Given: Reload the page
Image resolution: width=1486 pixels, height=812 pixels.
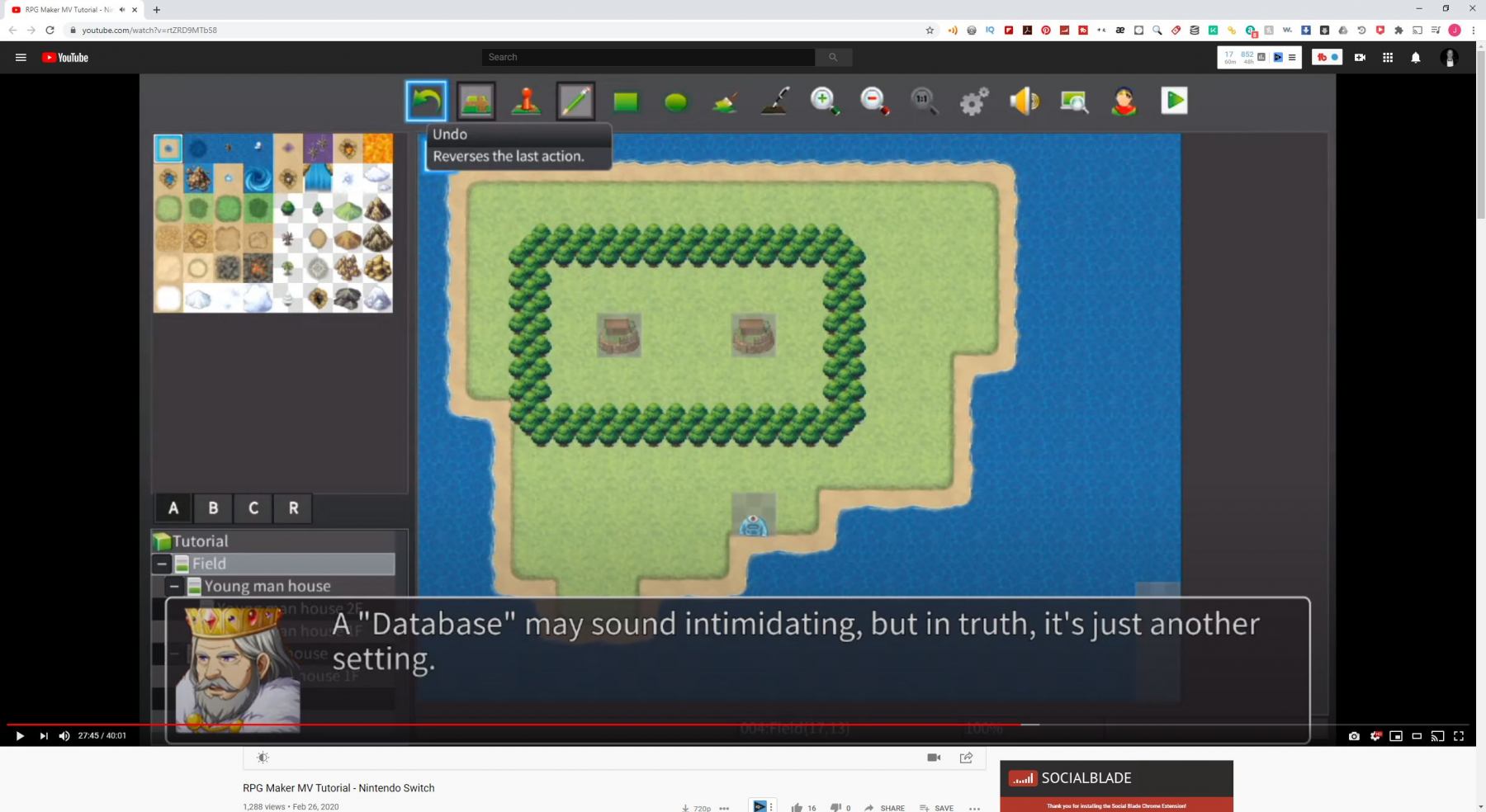Looking at the screenshot, I should pos(50,30).
